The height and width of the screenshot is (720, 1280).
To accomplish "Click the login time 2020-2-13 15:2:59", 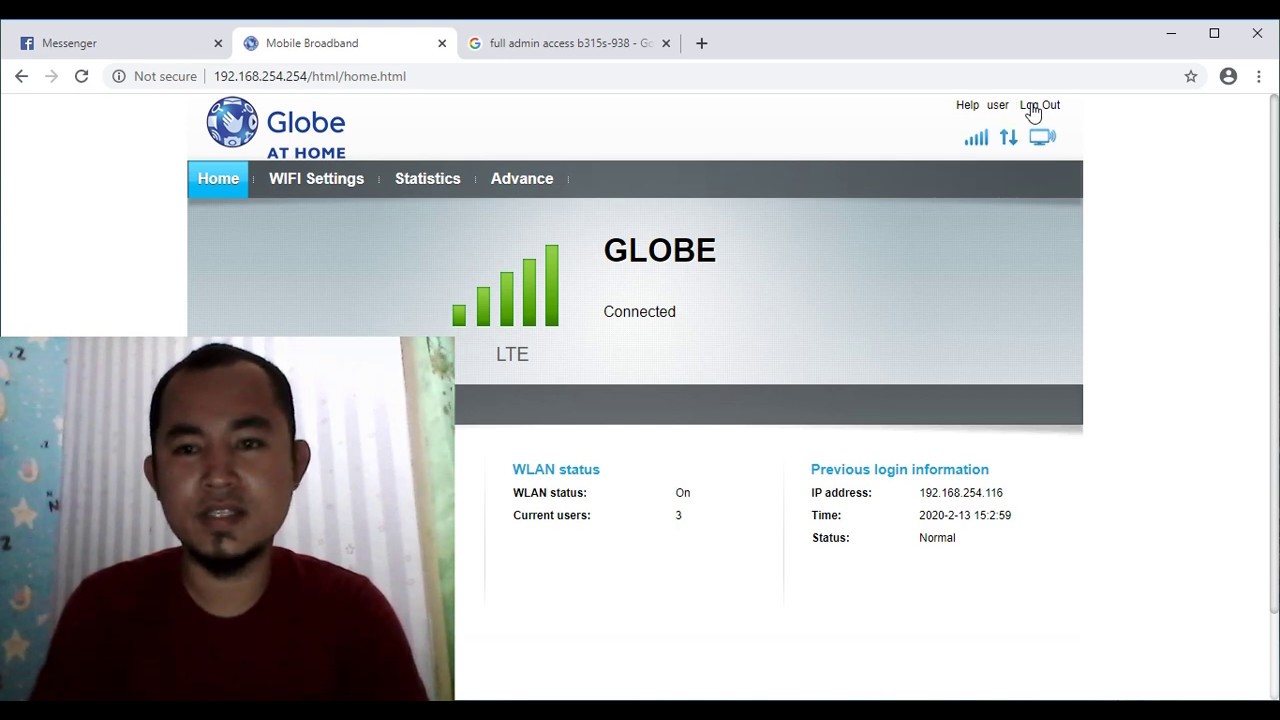I will (x=965, y=515).
